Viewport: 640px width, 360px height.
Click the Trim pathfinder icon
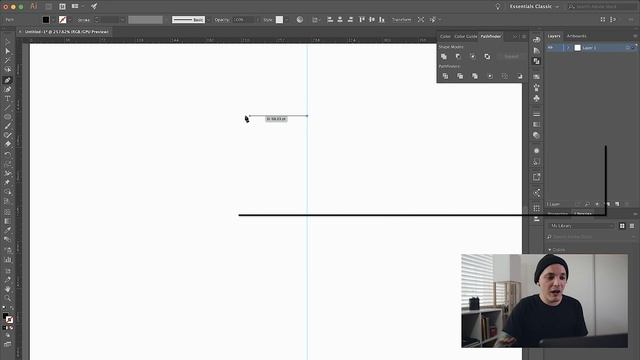coord(460,76)
